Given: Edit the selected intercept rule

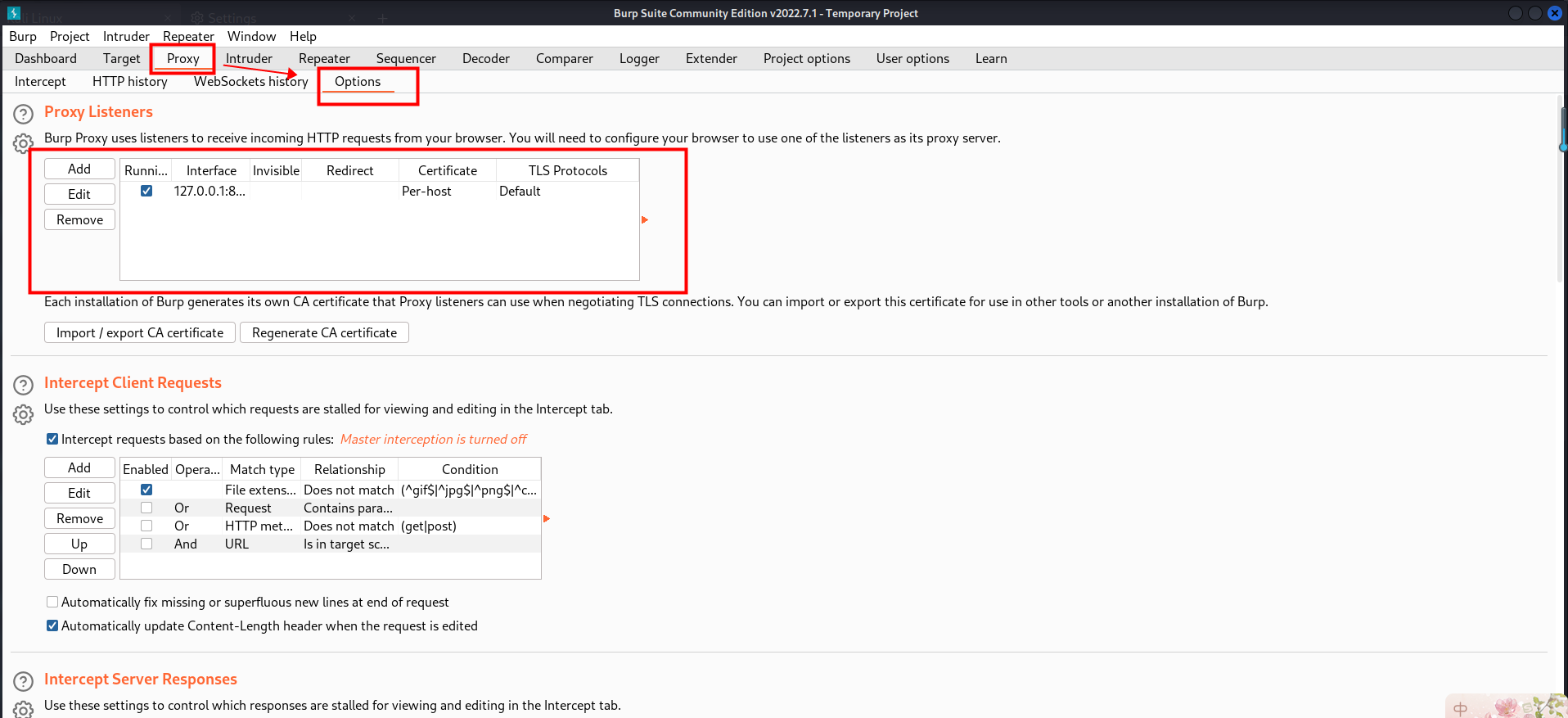Looking at the screenshot, I should pos(79,493).
